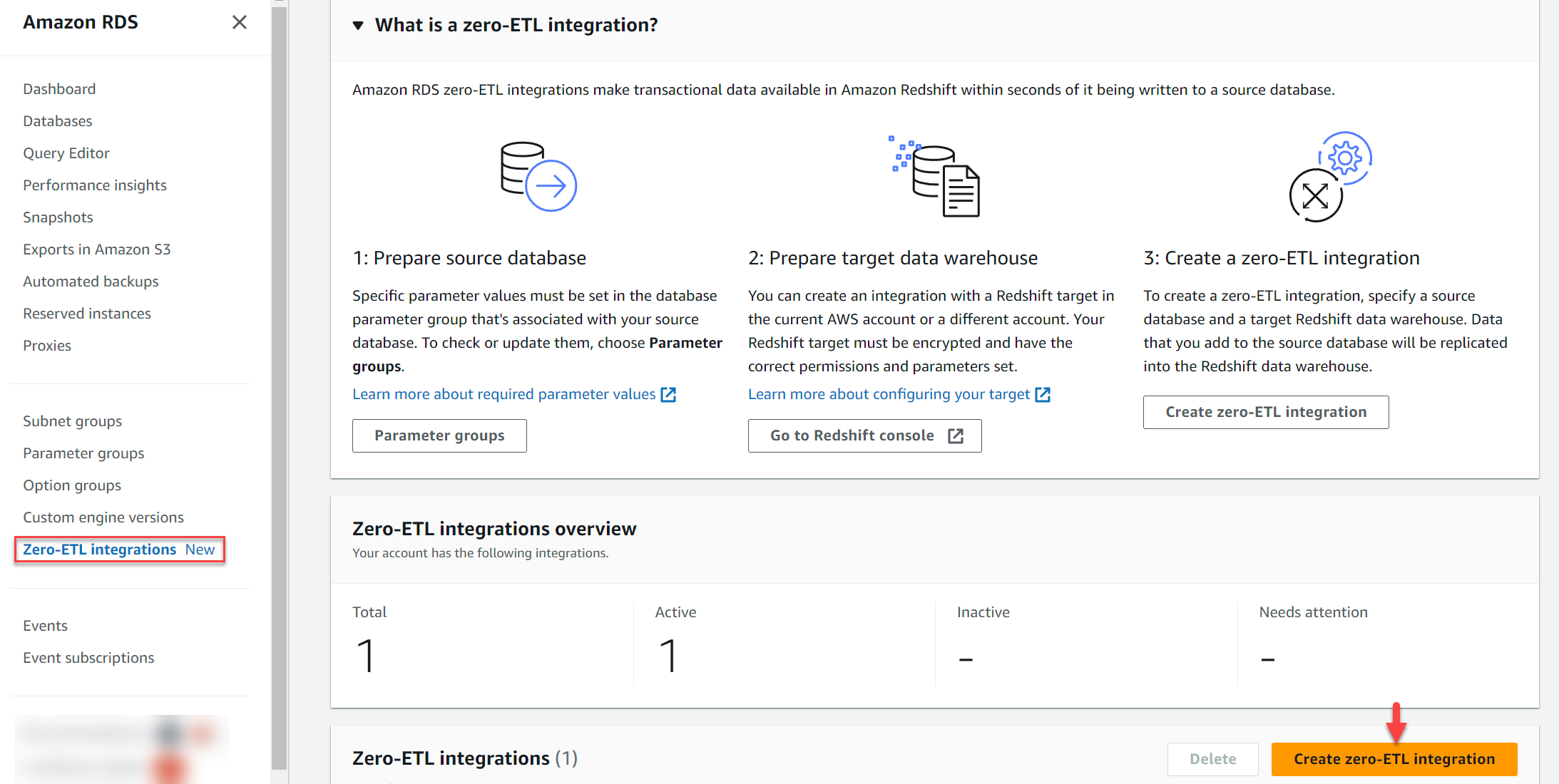This screenshot has height=784, width=1559.
Task: Close the Amazon RDS navigation panel
Action: point(240,22)
